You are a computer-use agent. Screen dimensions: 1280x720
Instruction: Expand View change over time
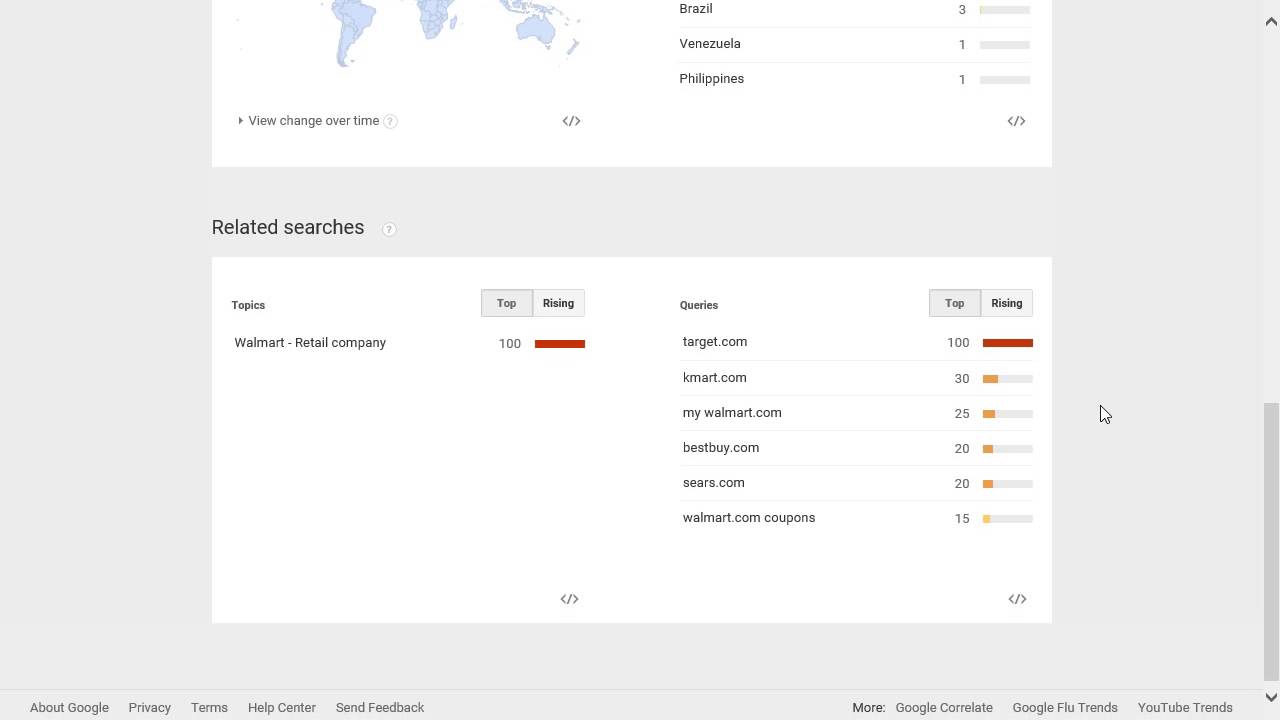pos(313,121)
